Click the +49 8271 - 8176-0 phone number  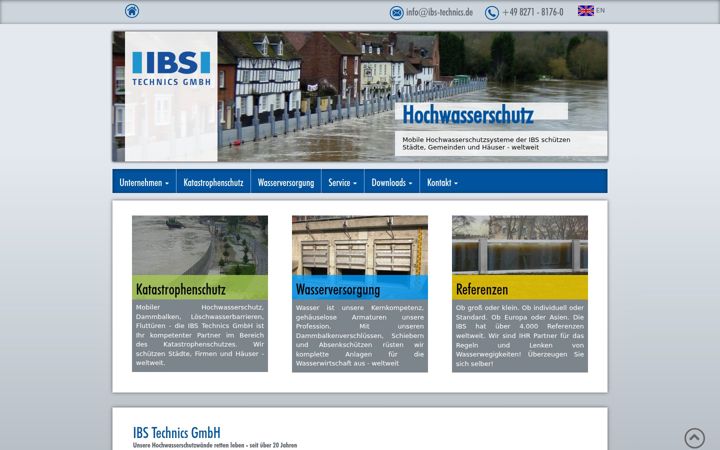[x=533, y=12]
